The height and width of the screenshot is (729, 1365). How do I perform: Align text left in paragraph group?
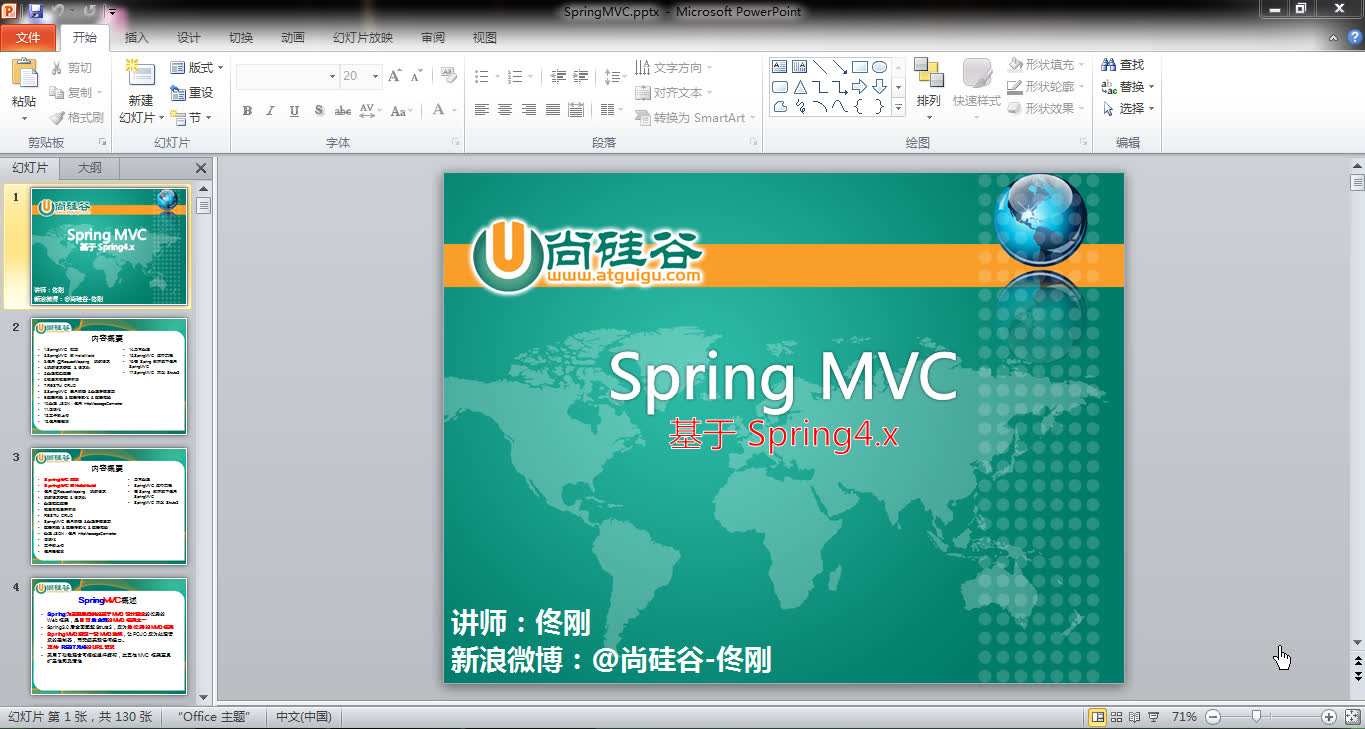(482, 110)
